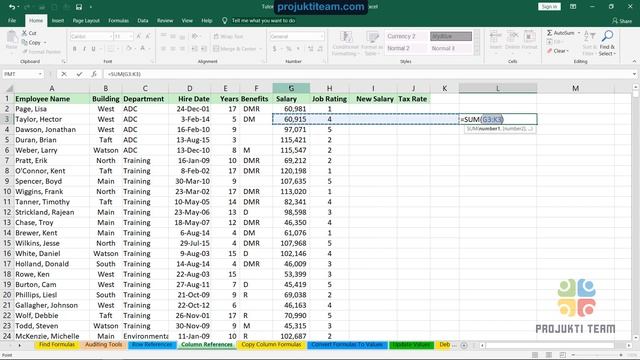The width and height of the screenshot is (640, 360).
Task: Open the Copy dropdown arrow
Action: pyautogui.click(x=45, y=42)
